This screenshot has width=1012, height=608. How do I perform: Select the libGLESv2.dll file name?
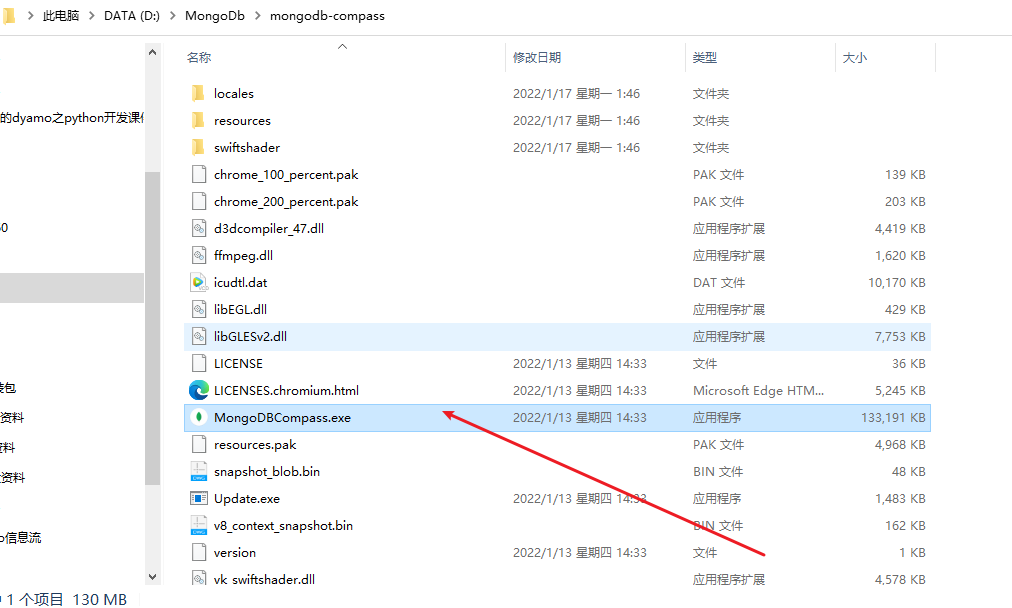tap(250, 336)
